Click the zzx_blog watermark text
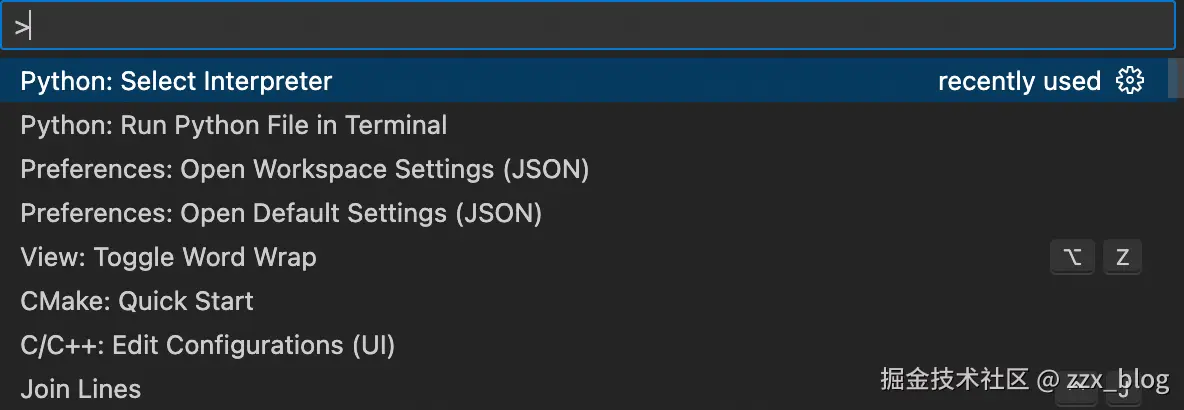 coord(1116,380)
